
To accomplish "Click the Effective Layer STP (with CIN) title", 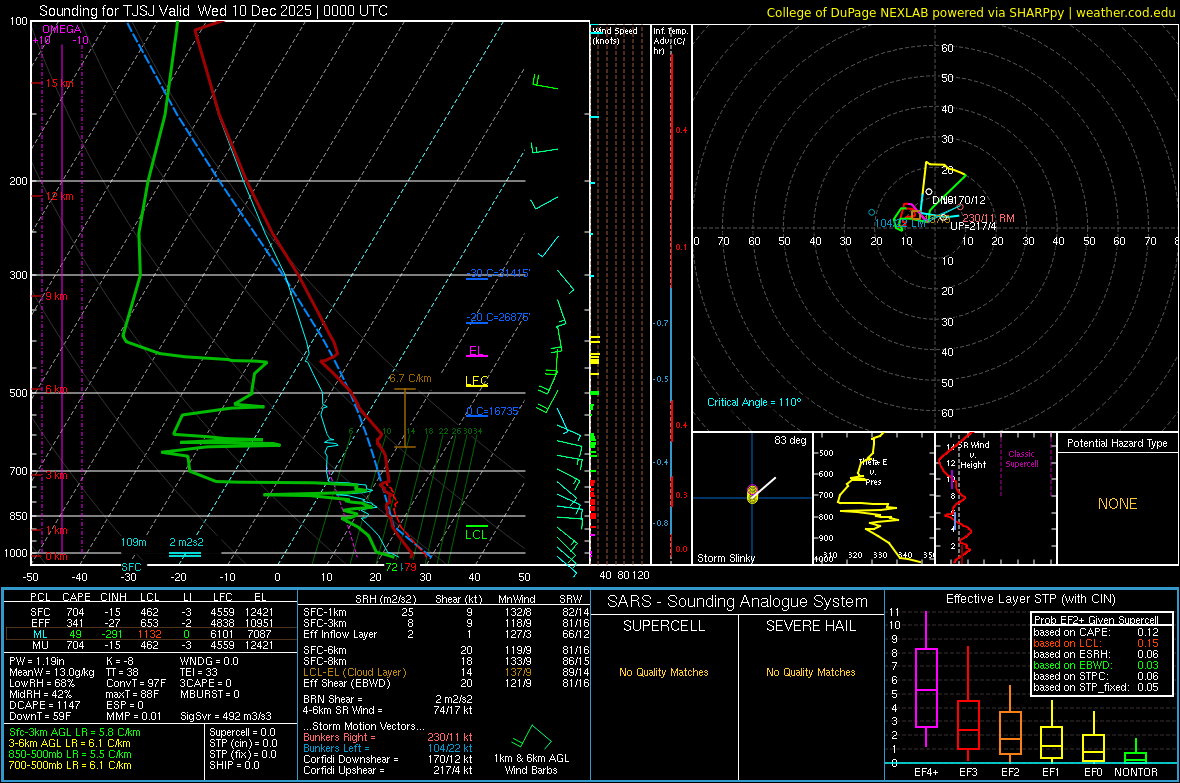I will [x=1030, y=599].
